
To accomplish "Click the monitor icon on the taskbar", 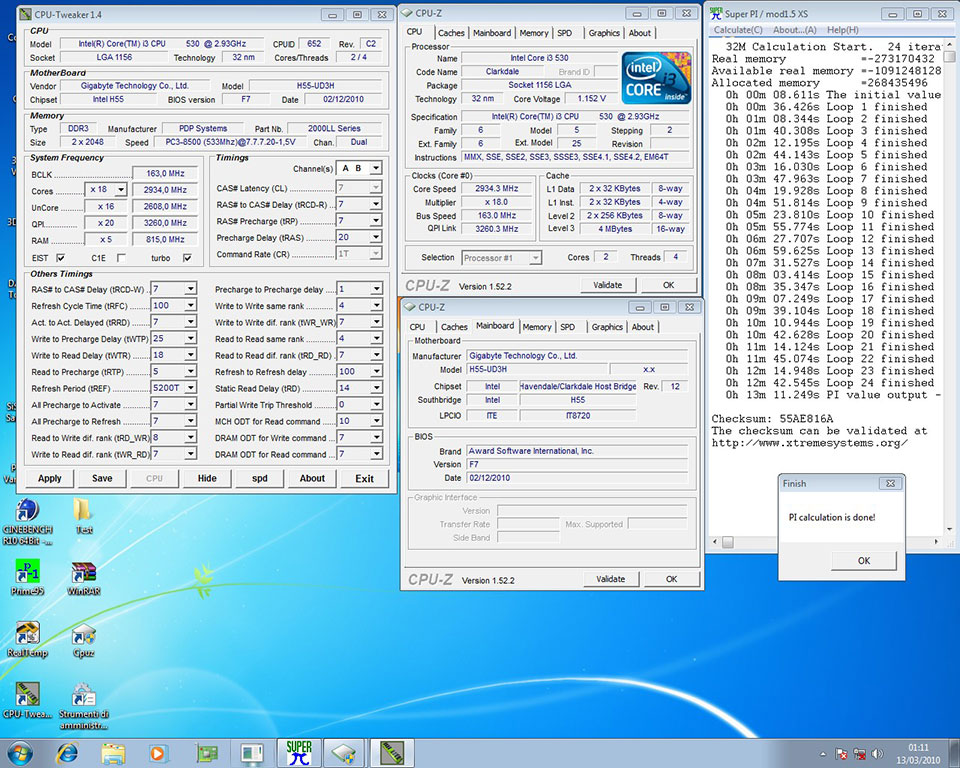I will pos(252,753).
